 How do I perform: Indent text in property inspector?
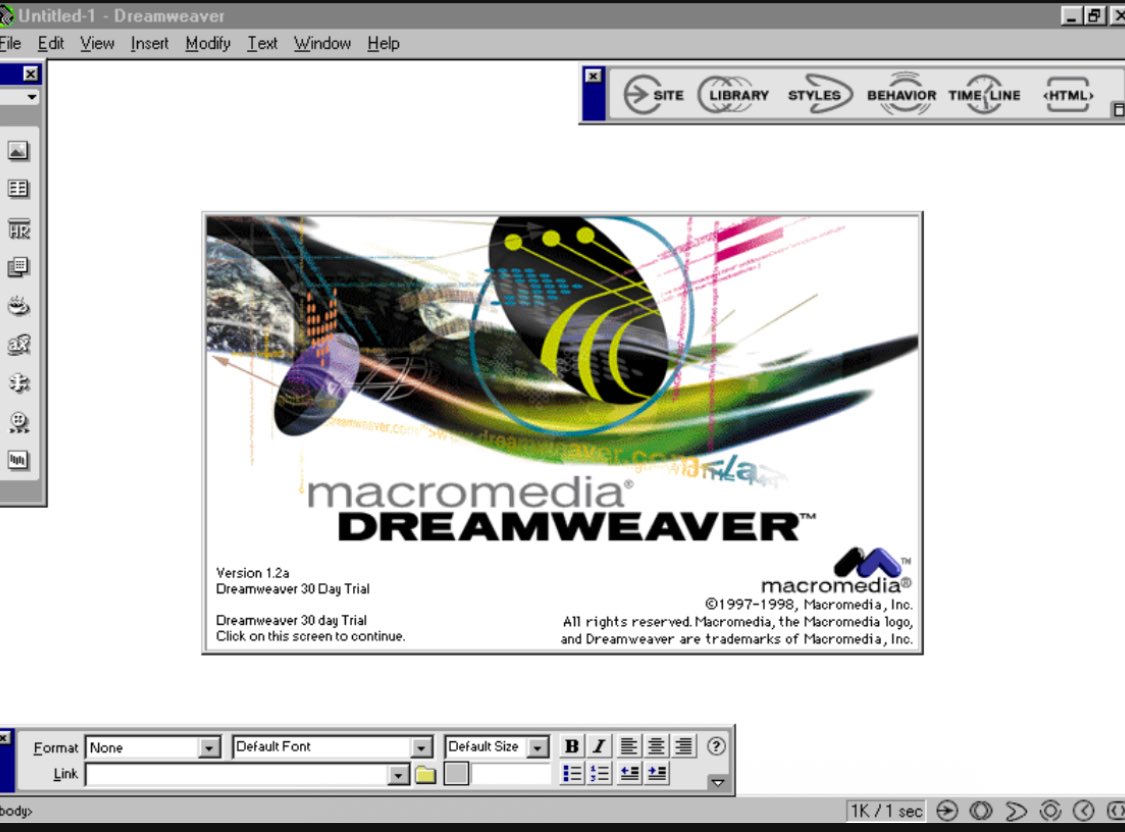click(x=656, y=773)
